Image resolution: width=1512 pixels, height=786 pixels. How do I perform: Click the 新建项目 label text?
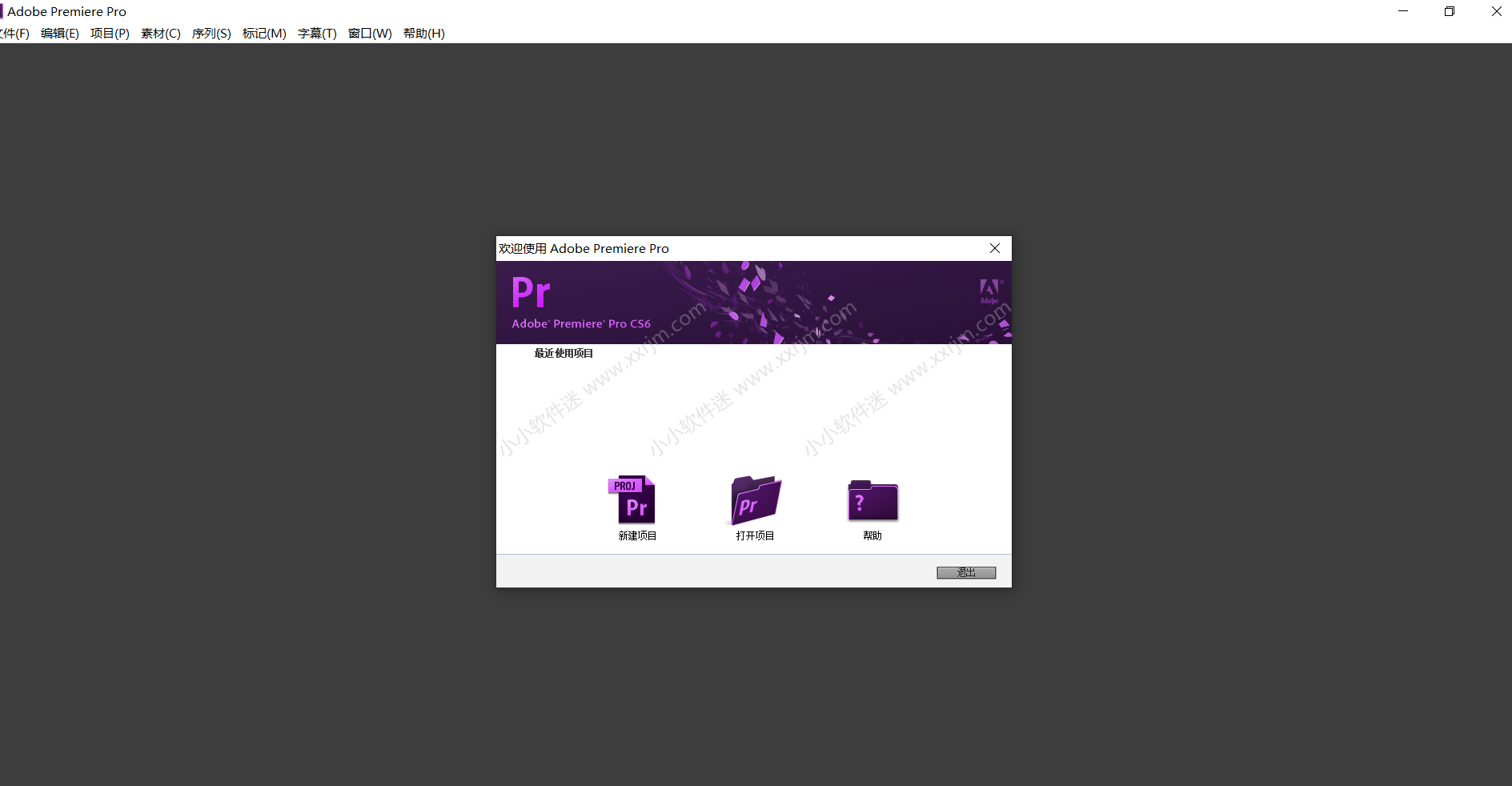point(637,535)
